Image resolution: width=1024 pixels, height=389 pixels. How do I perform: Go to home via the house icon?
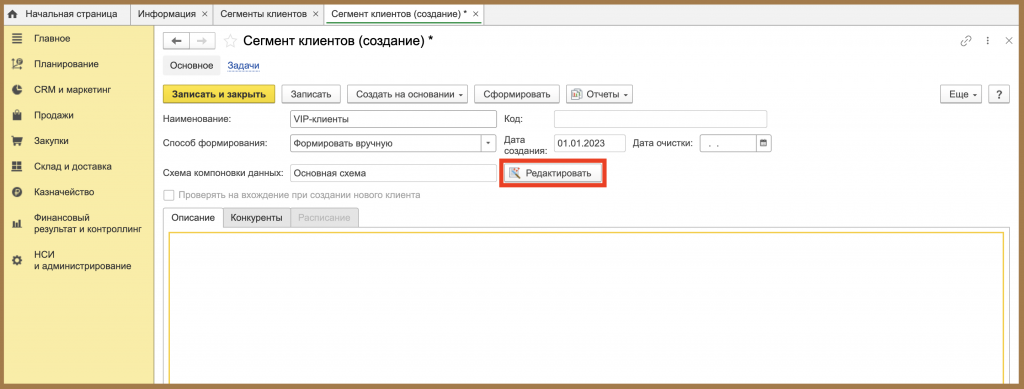tap(12, 14)
